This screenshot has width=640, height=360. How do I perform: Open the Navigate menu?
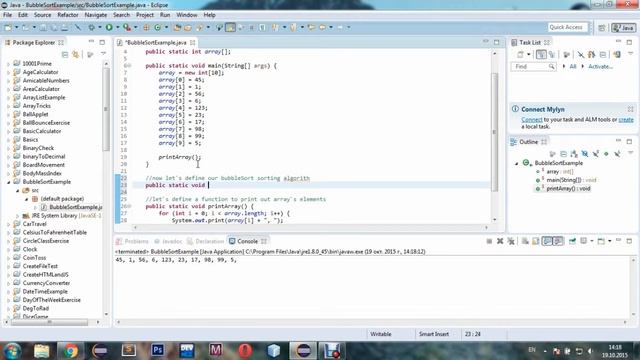coord(96,15)
